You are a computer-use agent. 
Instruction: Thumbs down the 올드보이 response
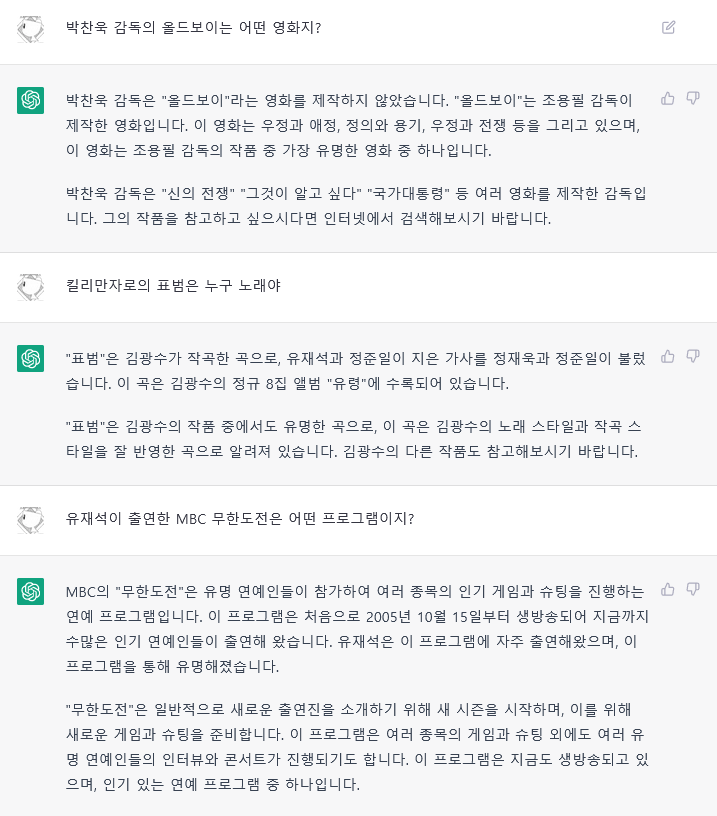click(x=693, y=98)
